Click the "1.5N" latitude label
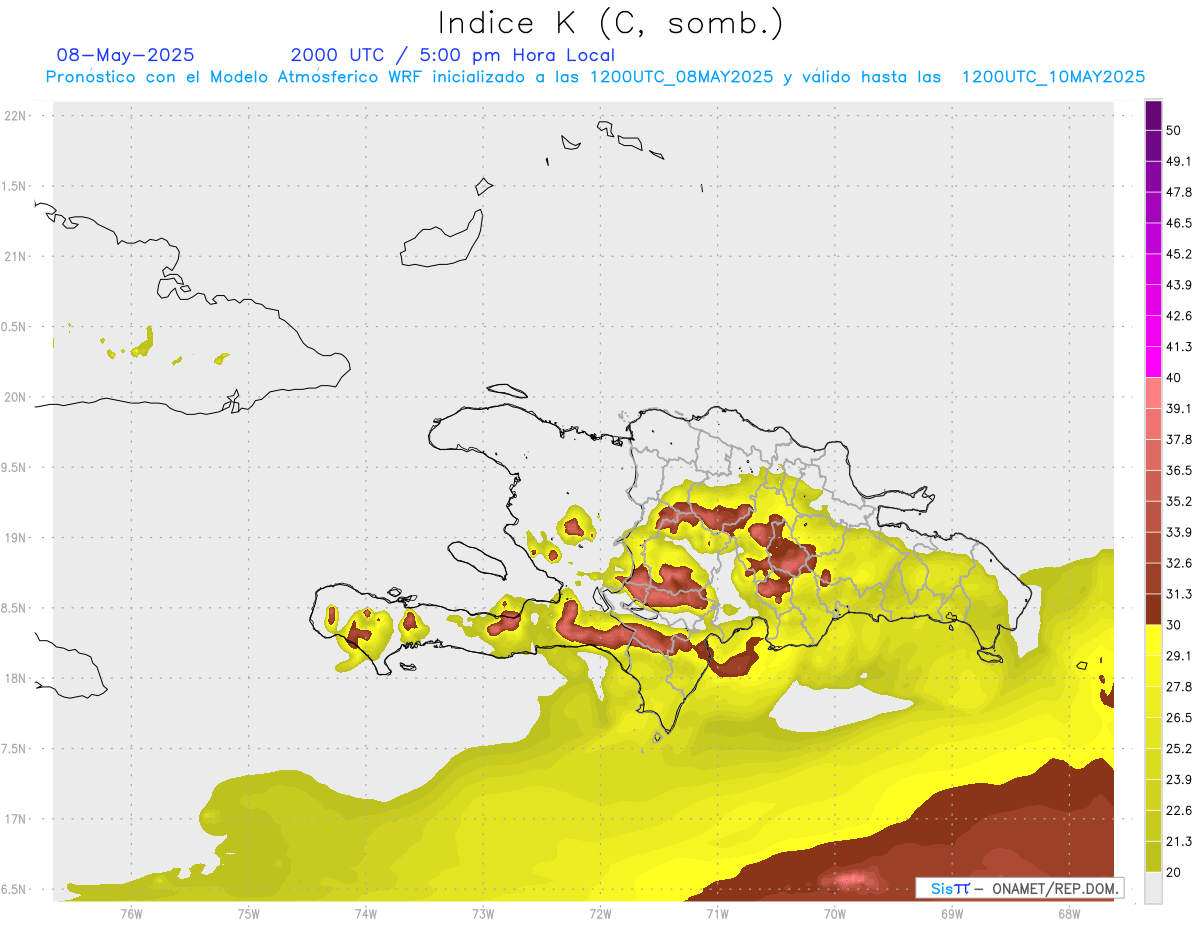This screenshot has width=1200, height=927. point(14,186)
